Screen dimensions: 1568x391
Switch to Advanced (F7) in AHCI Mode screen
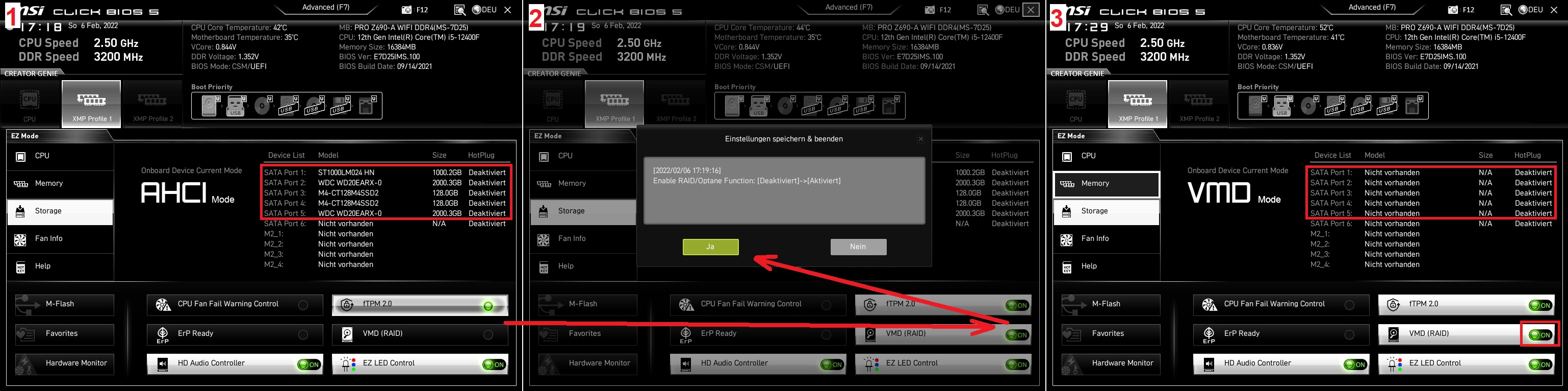click(326, 7)
